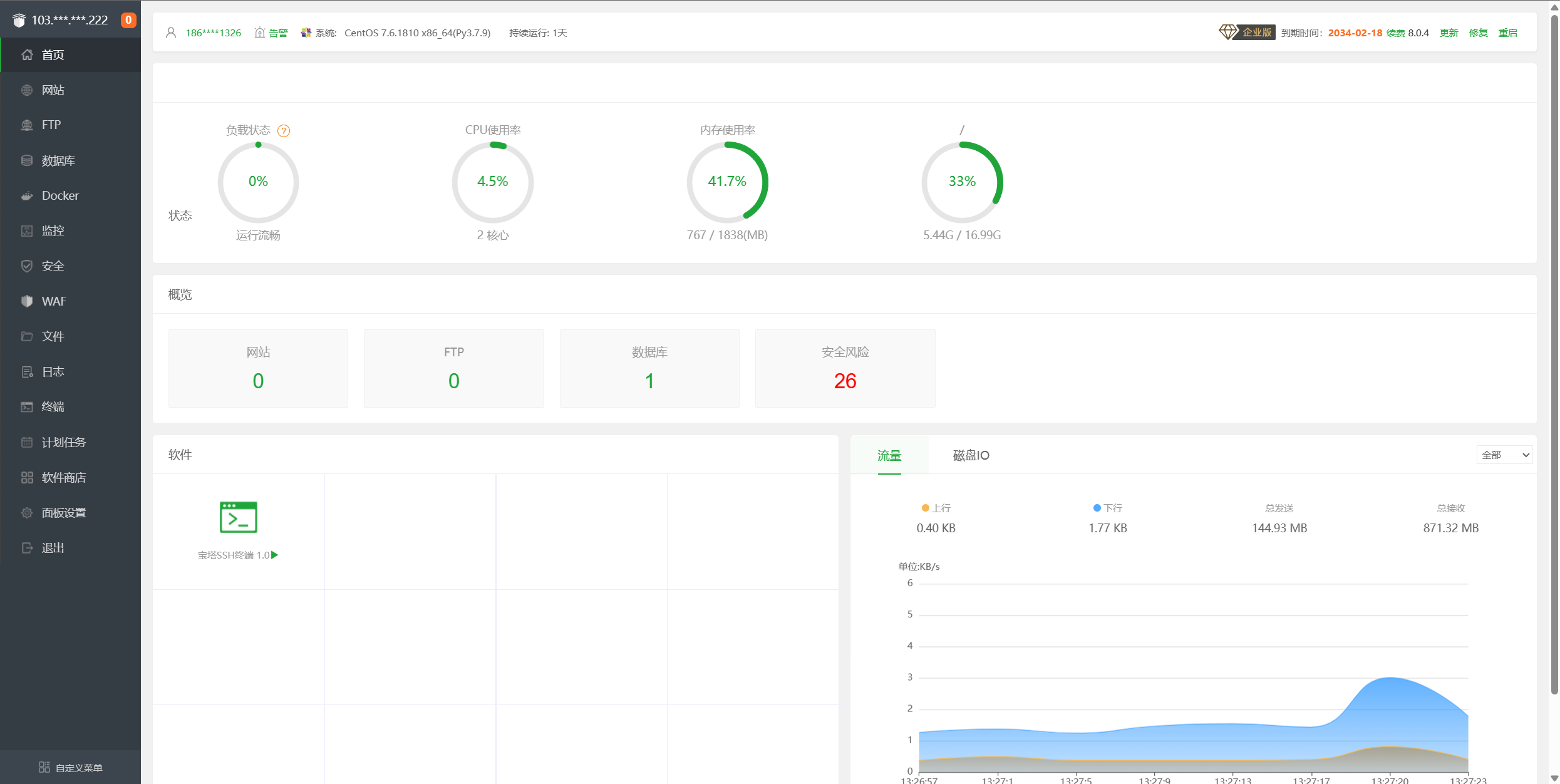1560x784 pixels.
Task: Click the 重启 restart link
Action: [1508, 33]
